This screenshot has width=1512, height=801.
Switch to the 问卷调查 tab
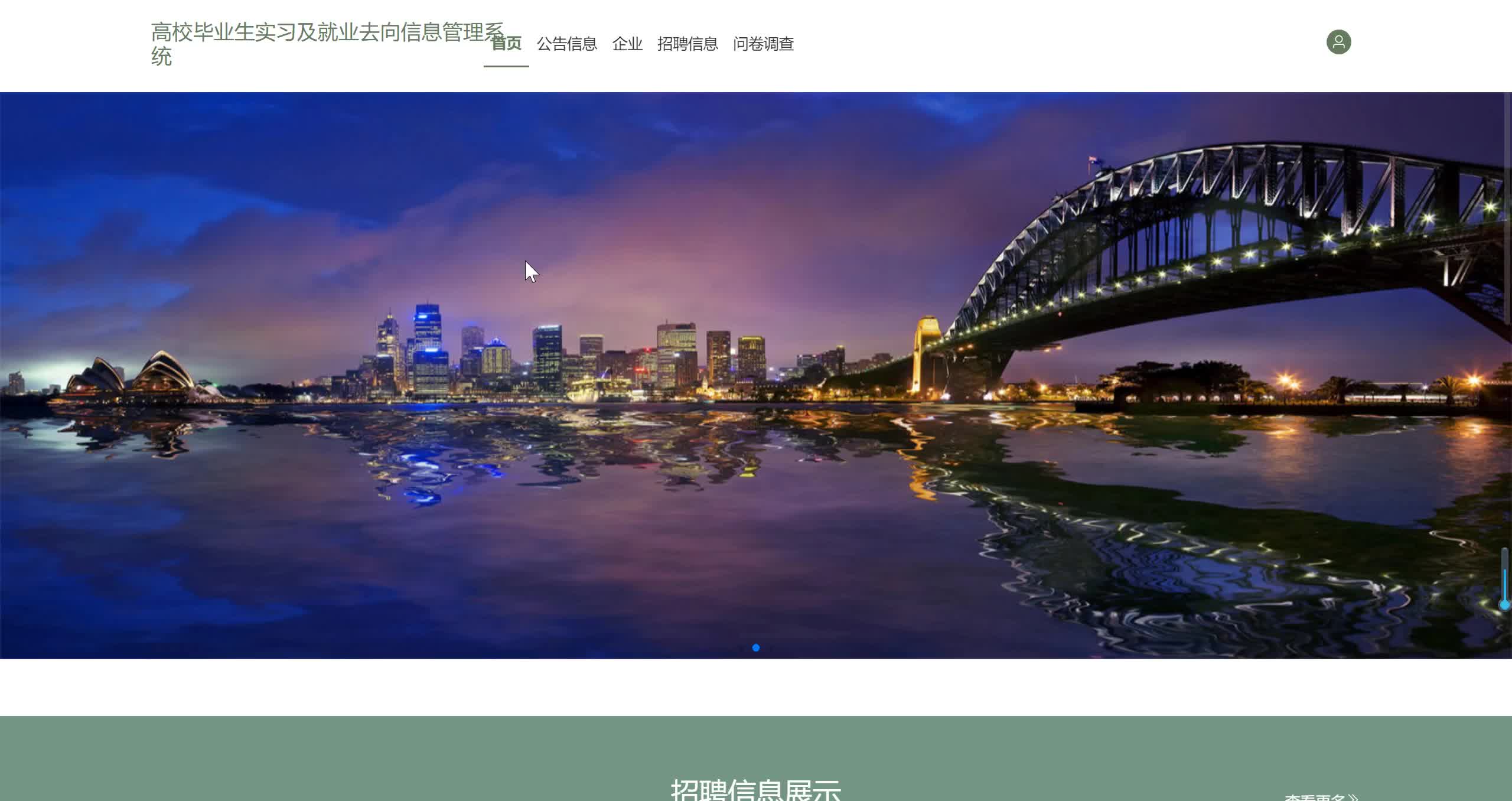(763, 44)
